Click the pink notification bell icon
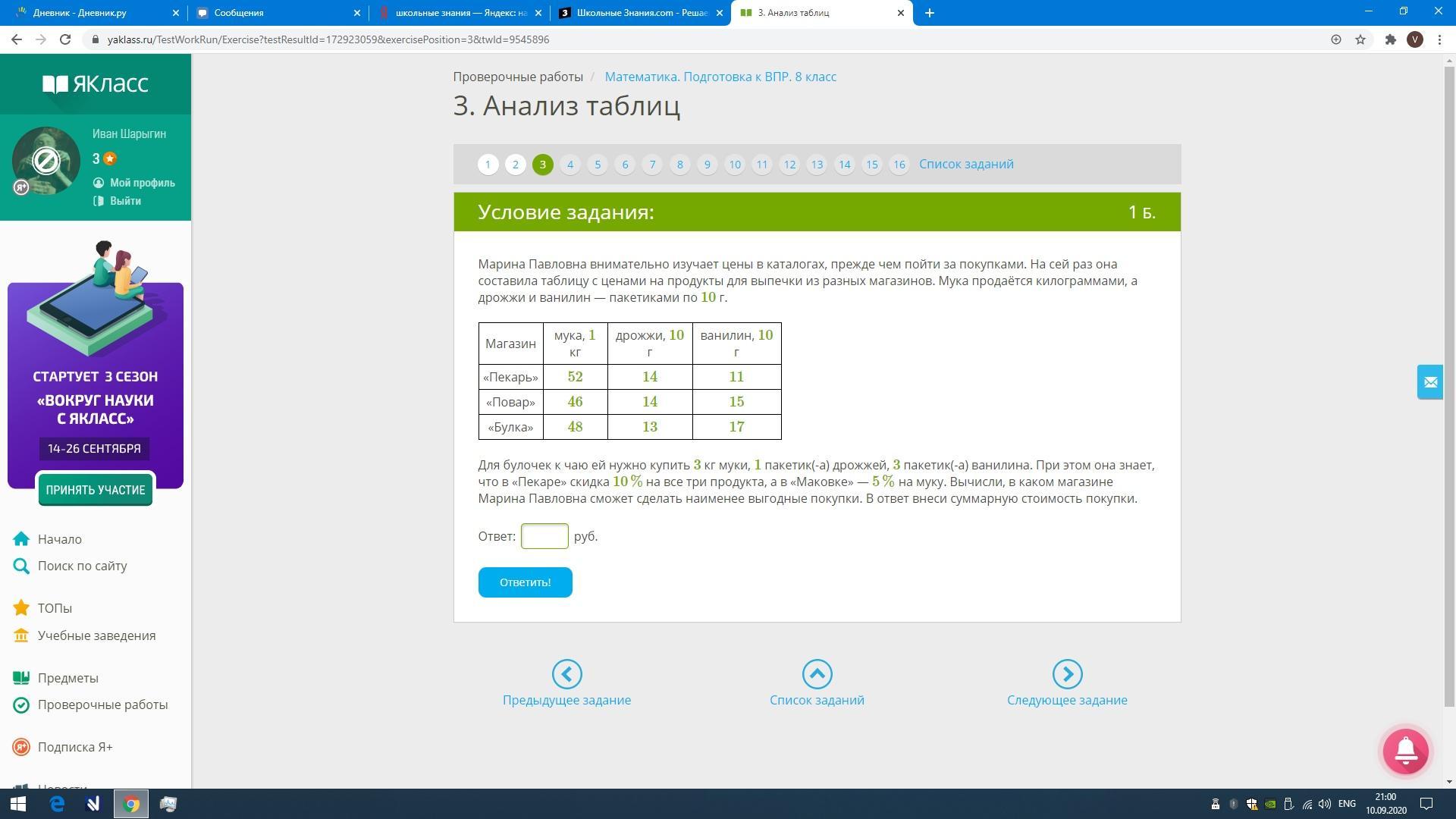 [1405, 752]
